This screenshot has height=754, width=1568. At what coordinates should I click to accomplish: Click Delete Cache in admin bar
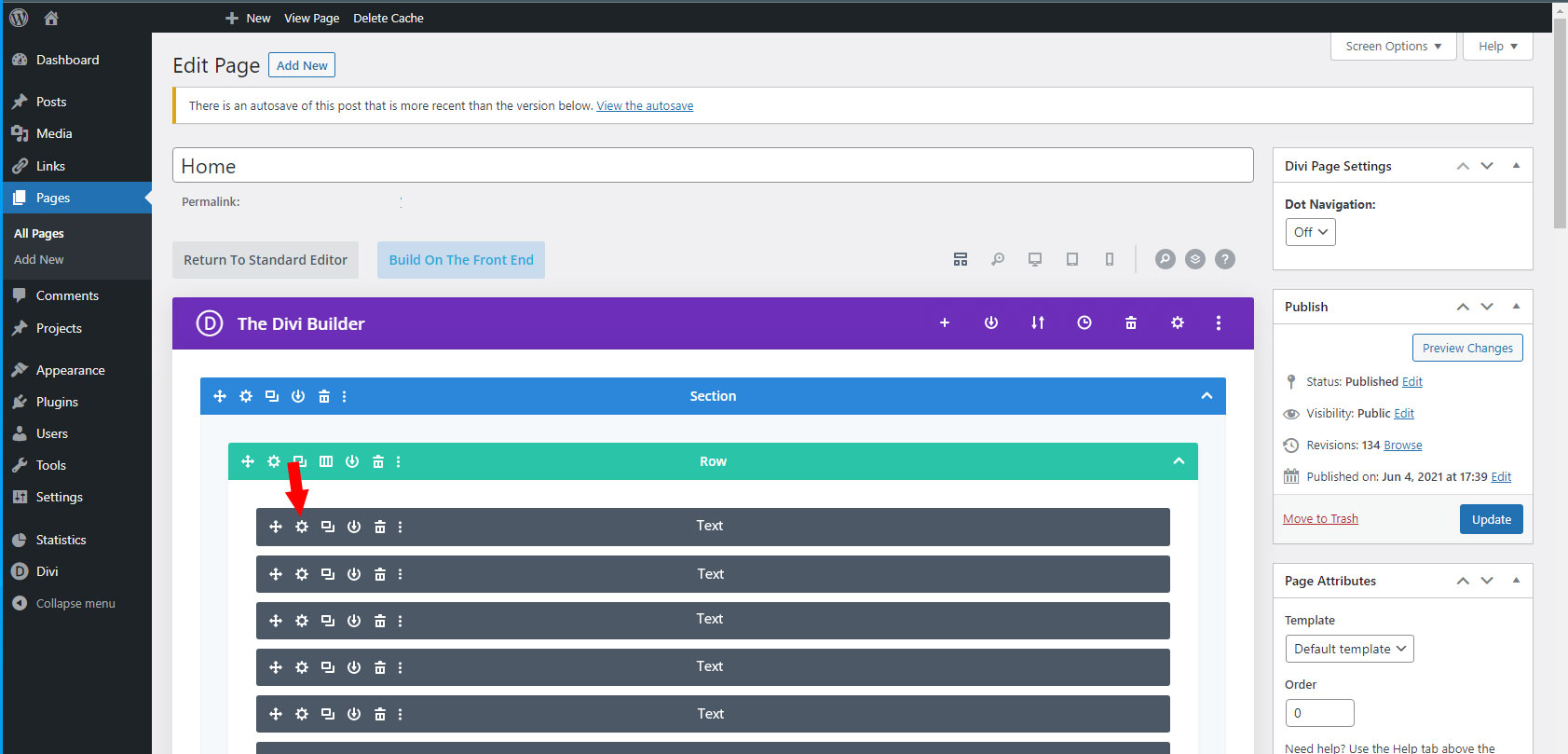pos(389,18)
